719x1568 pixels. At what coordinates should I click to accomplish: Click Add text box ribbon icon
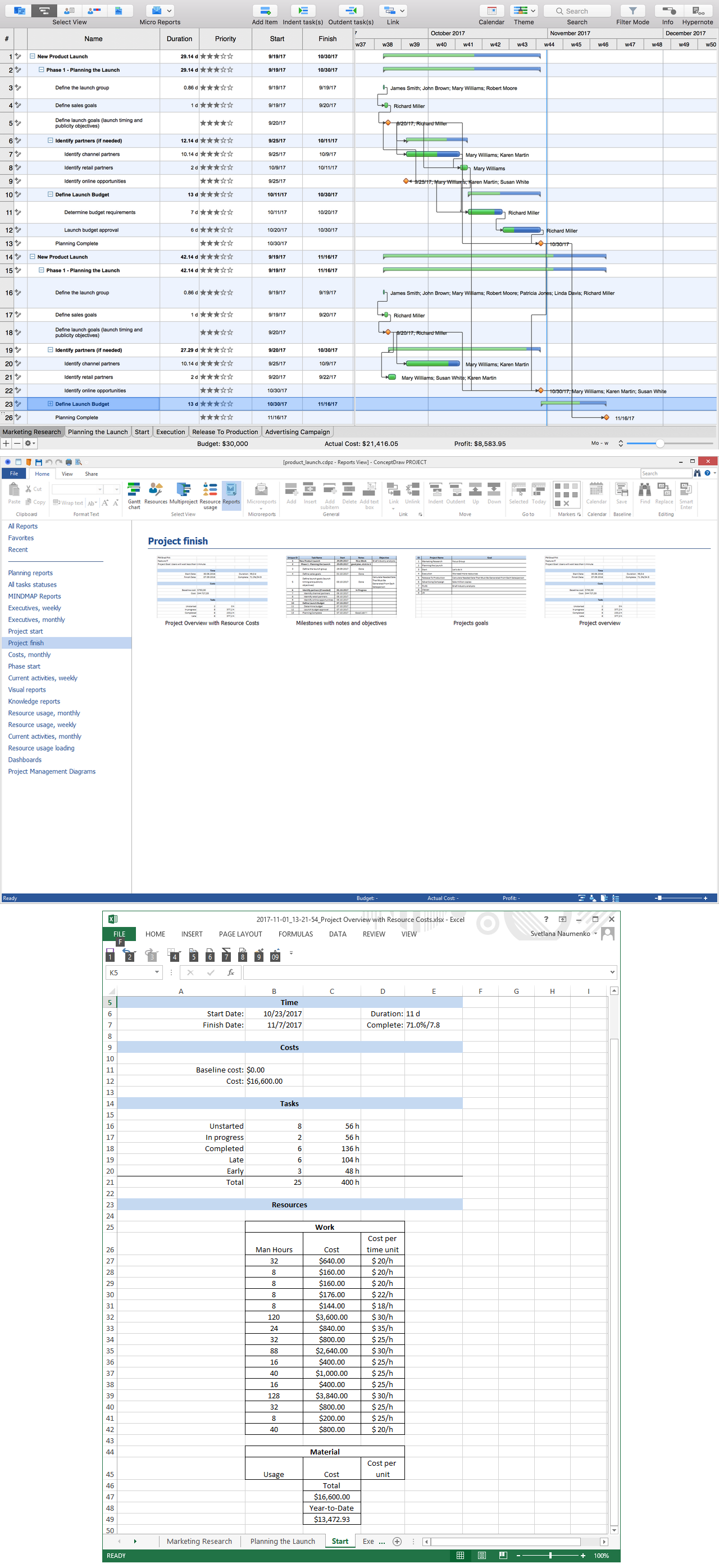(x=369, y=496)
